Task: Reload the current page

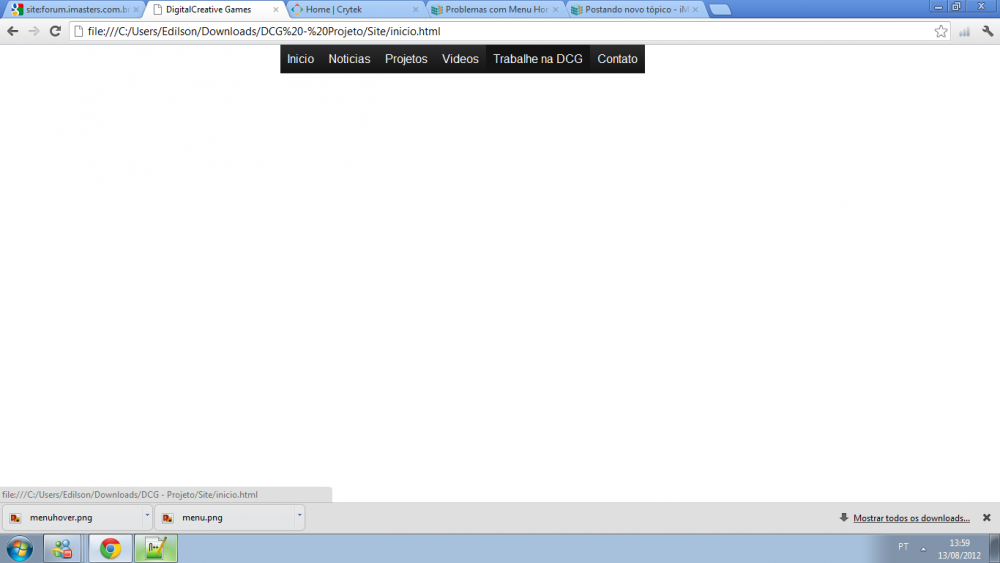Action: (x=55, y=31)
